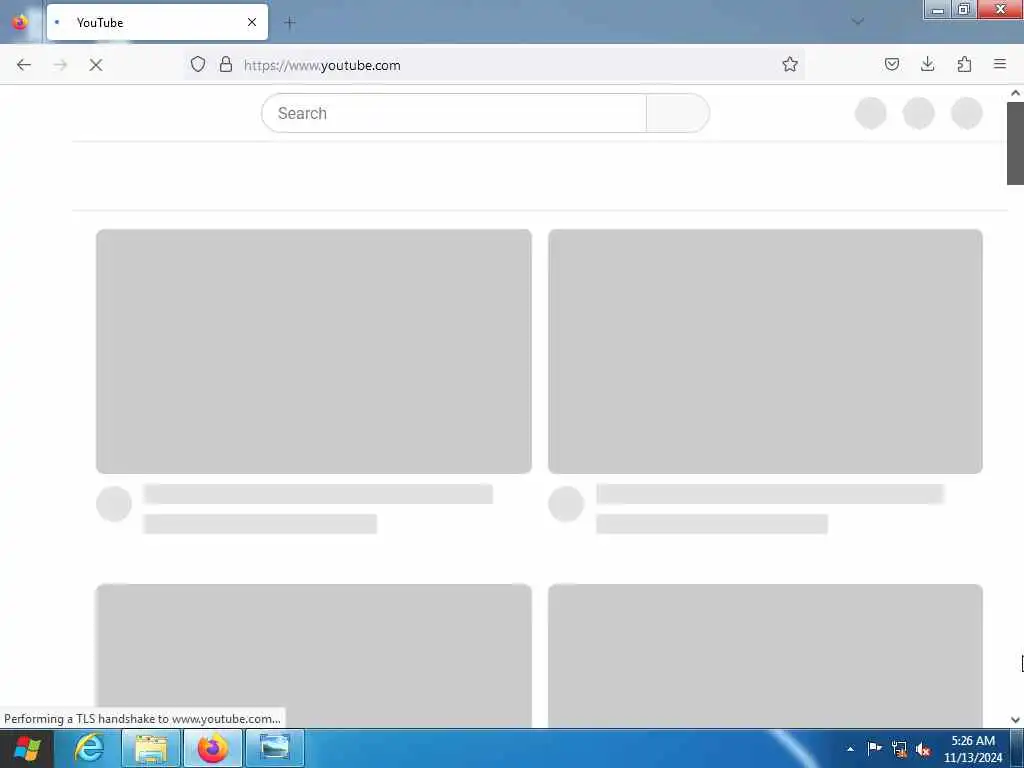Click the padlock site security icon

point(226,64)
